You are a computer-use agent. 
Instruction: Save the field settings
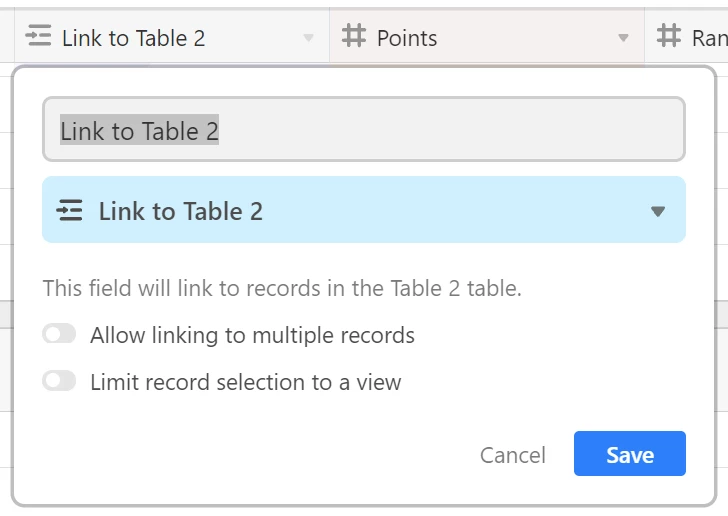point(630,453)
